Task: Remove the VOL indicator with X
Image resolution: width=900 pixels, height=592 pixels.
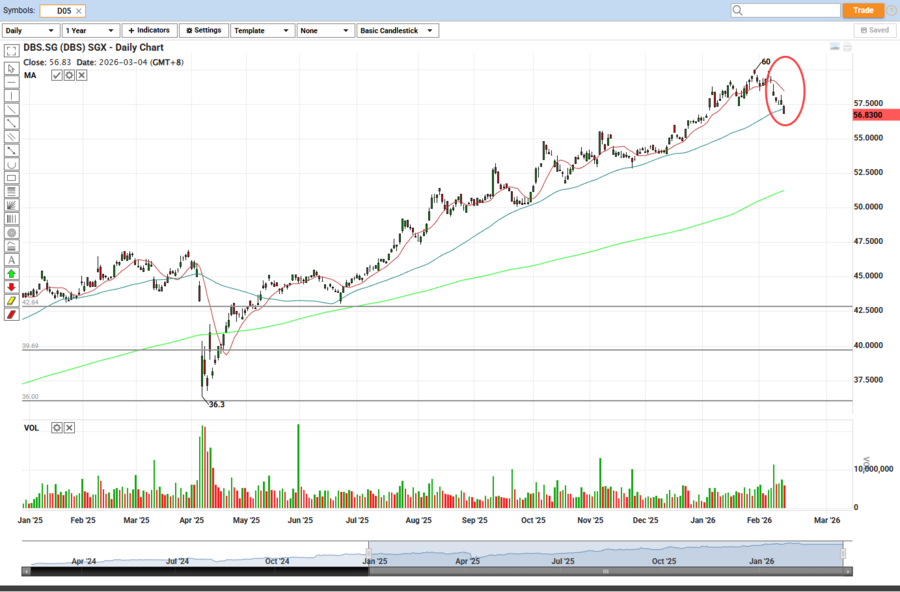Action: (x=69, y=428)
